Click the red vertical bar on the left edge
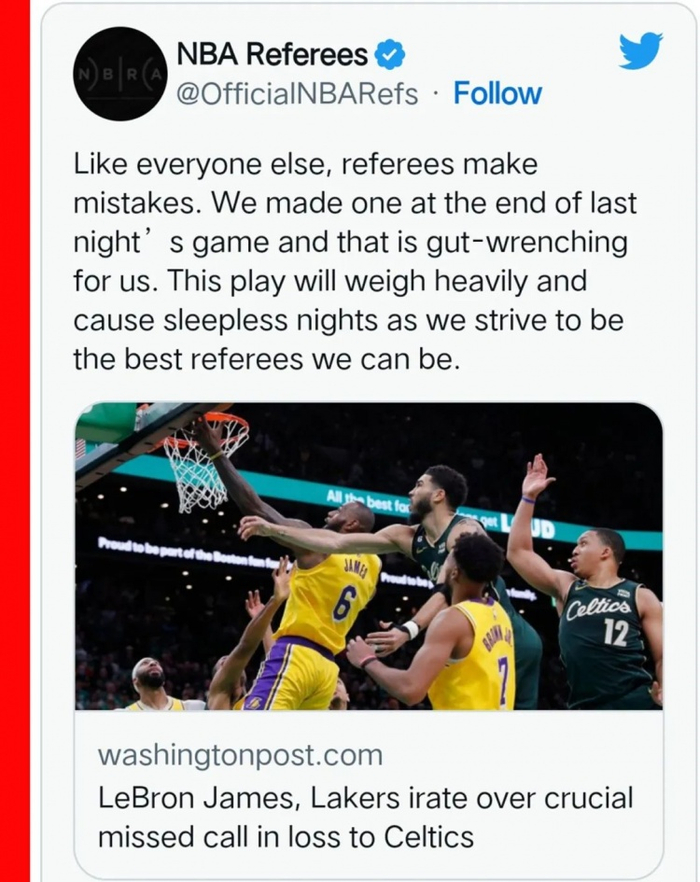Viewport: 700px width, 882px height. [x=14, y=441]
